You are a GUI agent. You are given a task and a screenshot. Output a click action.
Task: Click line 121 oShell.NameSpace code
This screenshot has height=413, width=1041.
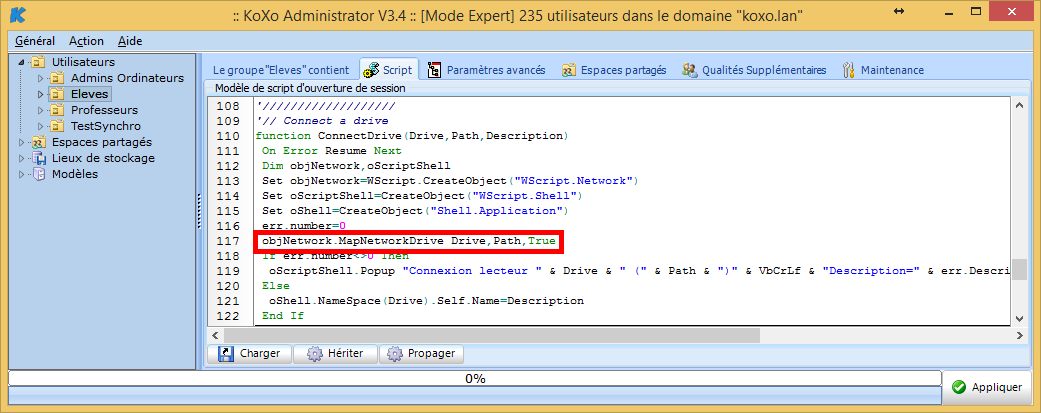click(x=426, y=301)
